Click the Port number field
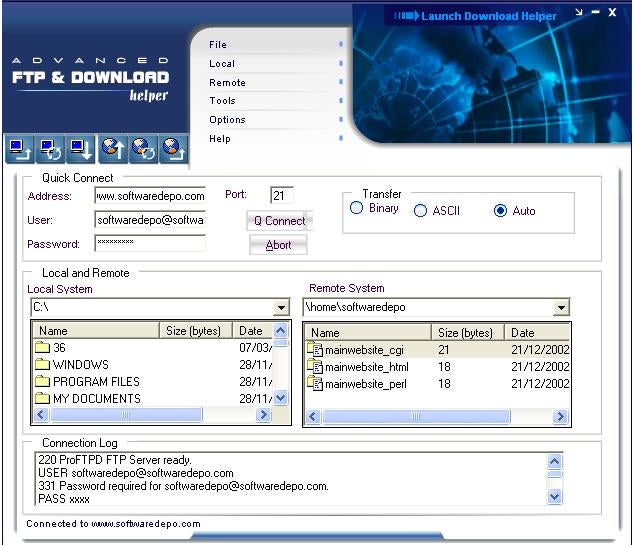 (x=281, y=195)
